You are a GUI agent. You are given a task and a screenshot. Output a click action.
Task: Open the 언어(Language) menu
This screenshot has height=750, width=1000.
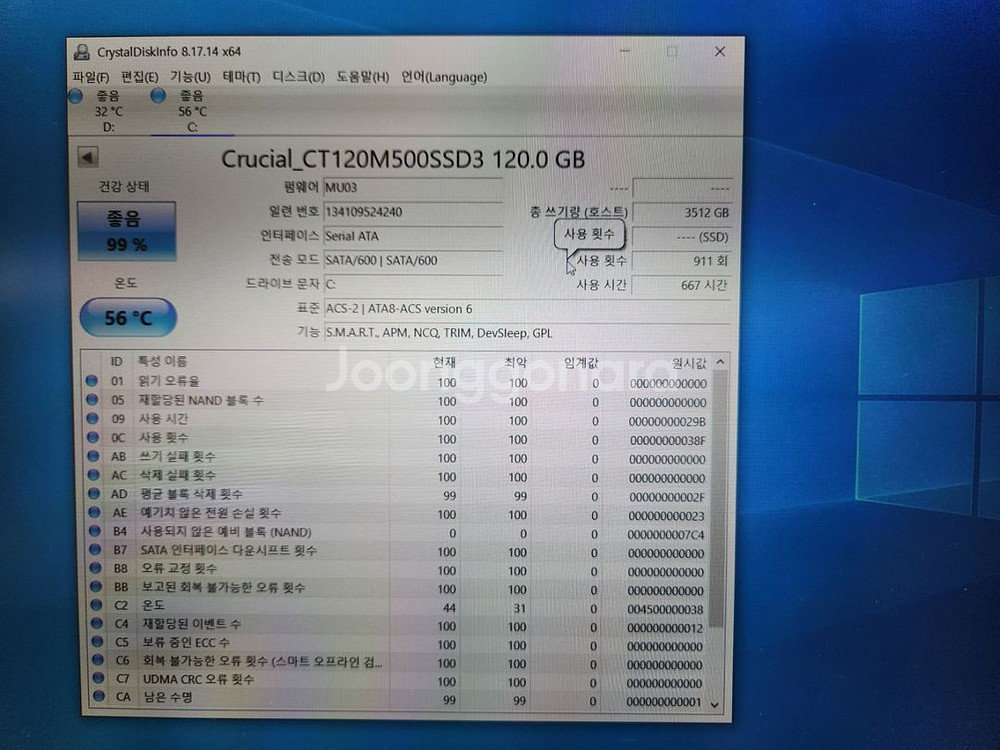click(x=444, y=77)
